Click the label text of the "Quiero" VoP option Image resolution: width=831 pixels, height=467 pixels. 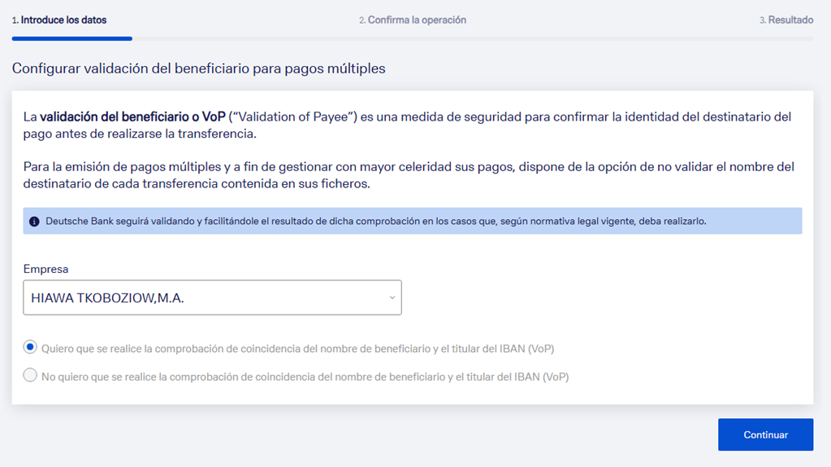tap(297, 349)
